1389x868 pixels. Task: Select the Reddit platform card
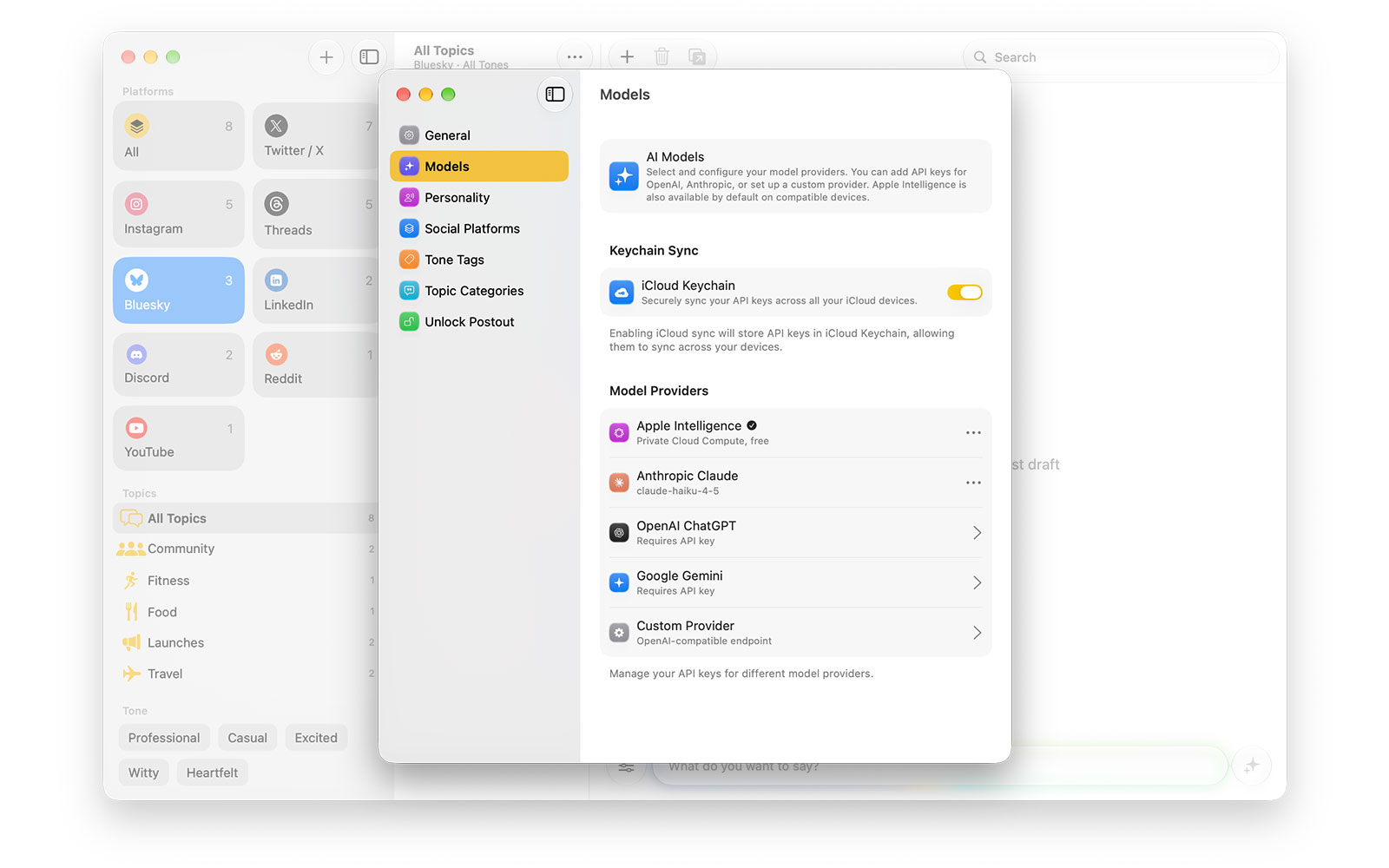point(316,365)
